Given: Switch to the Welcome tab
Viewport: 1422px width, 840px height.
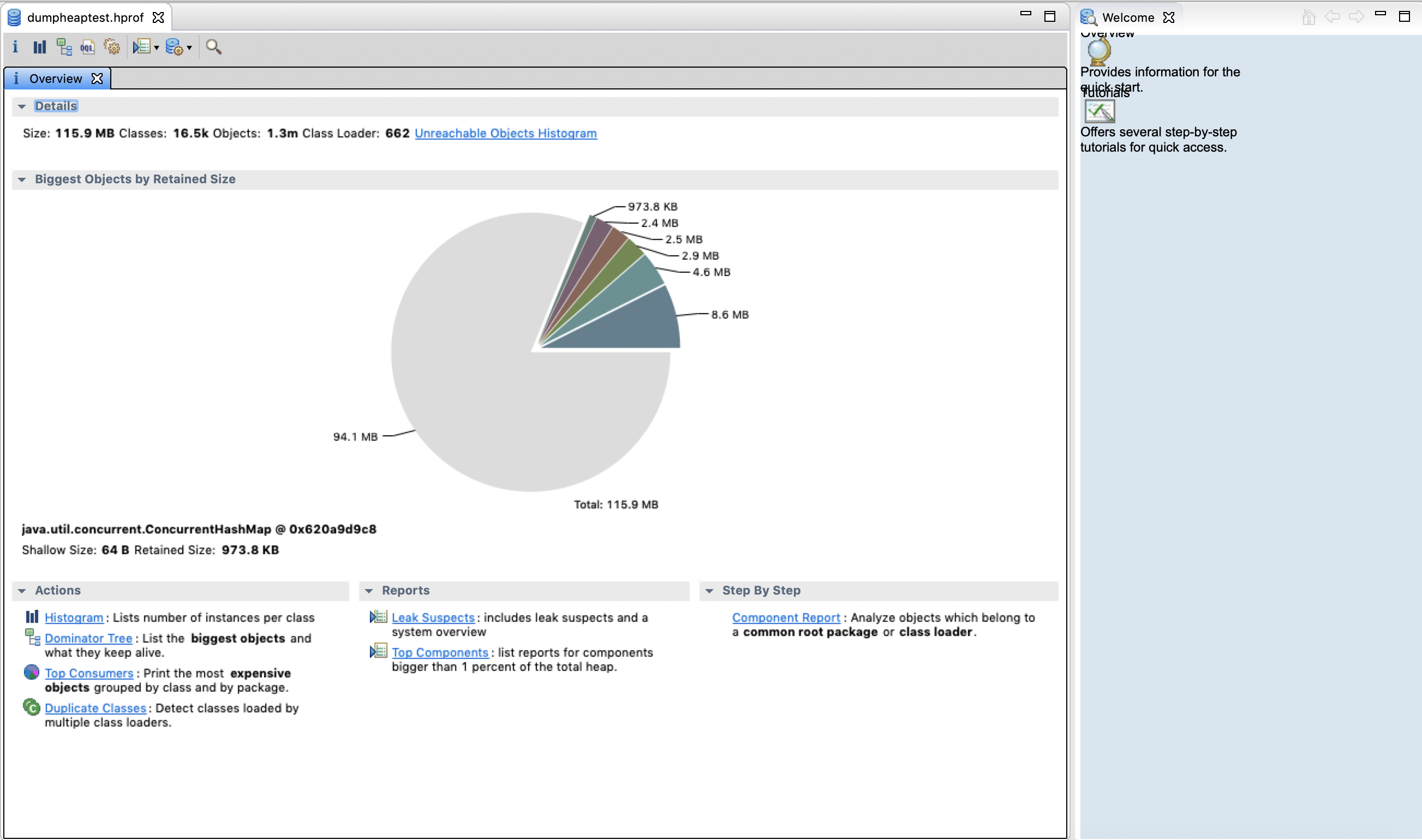Looking at the screenshot, I should pyautogui.click(x=1128, y=17).
